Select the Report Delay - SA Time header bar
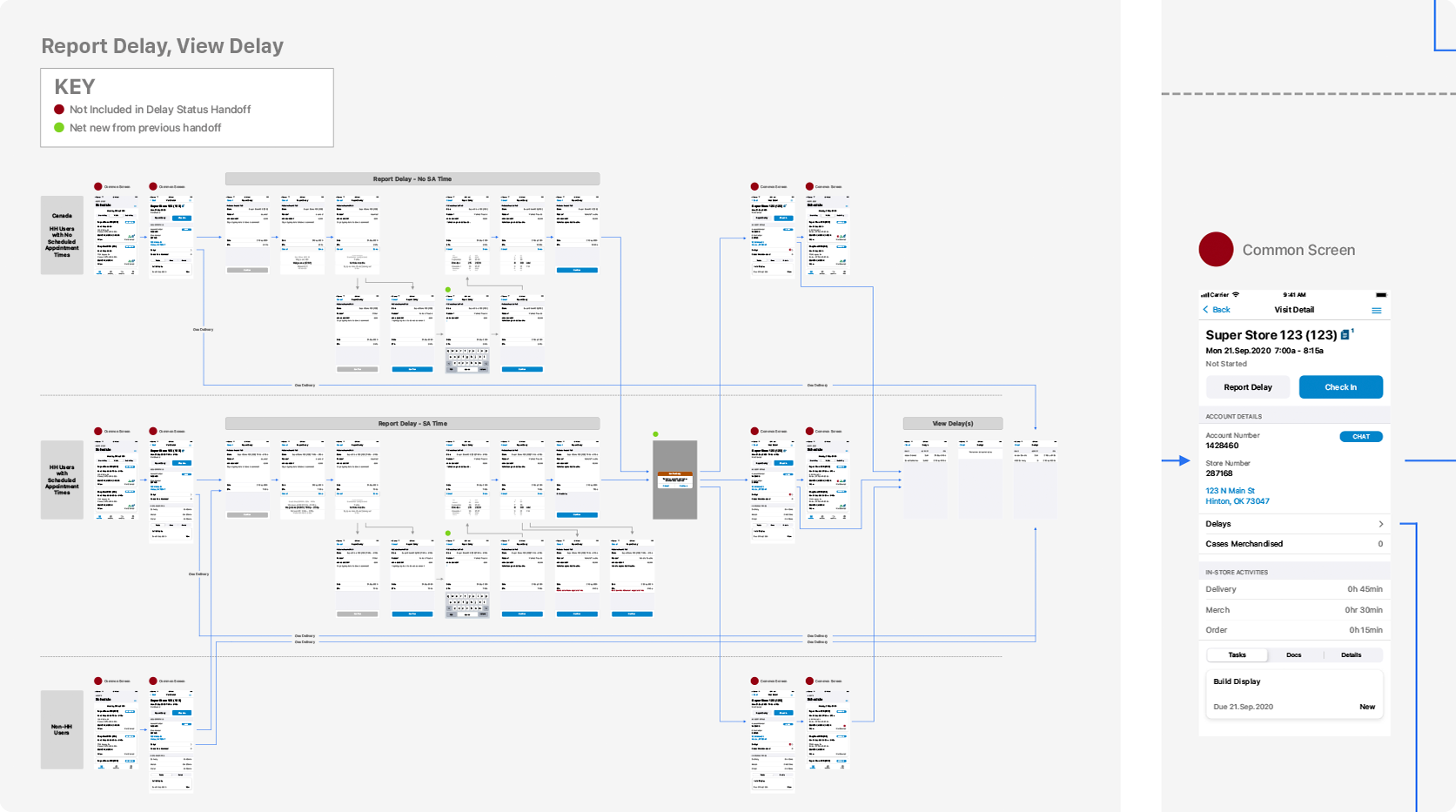Screen dimensions: 1456x812 (x=413, y=424)
